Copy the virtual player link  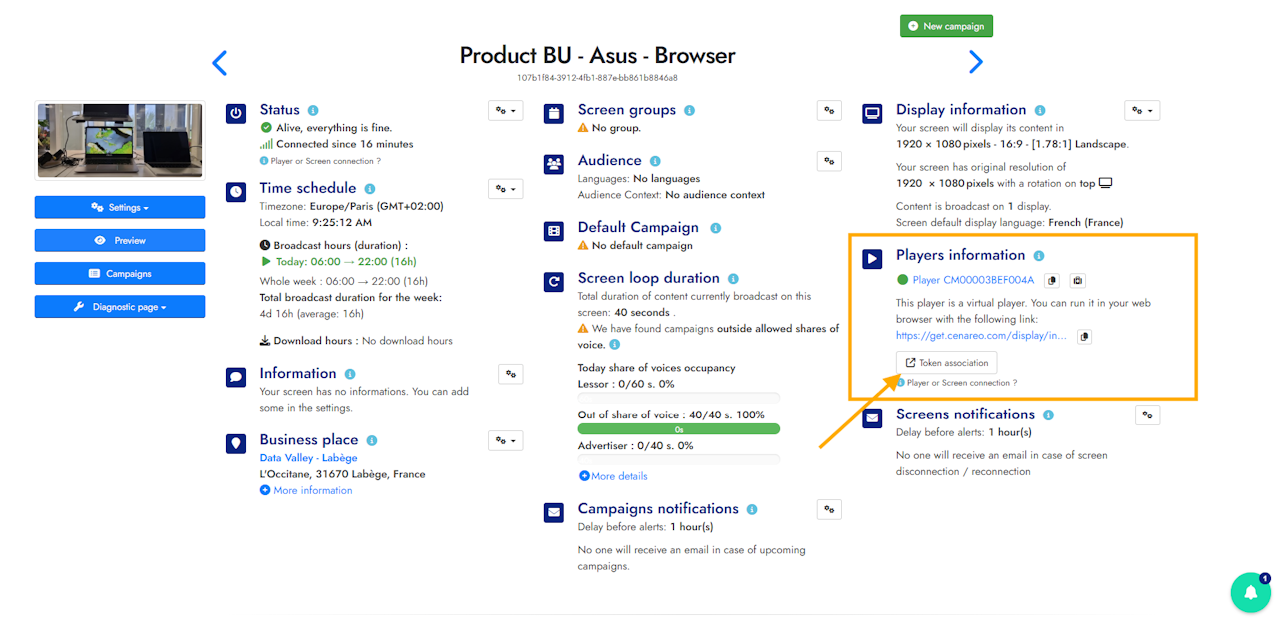[x=1085, y=337]
